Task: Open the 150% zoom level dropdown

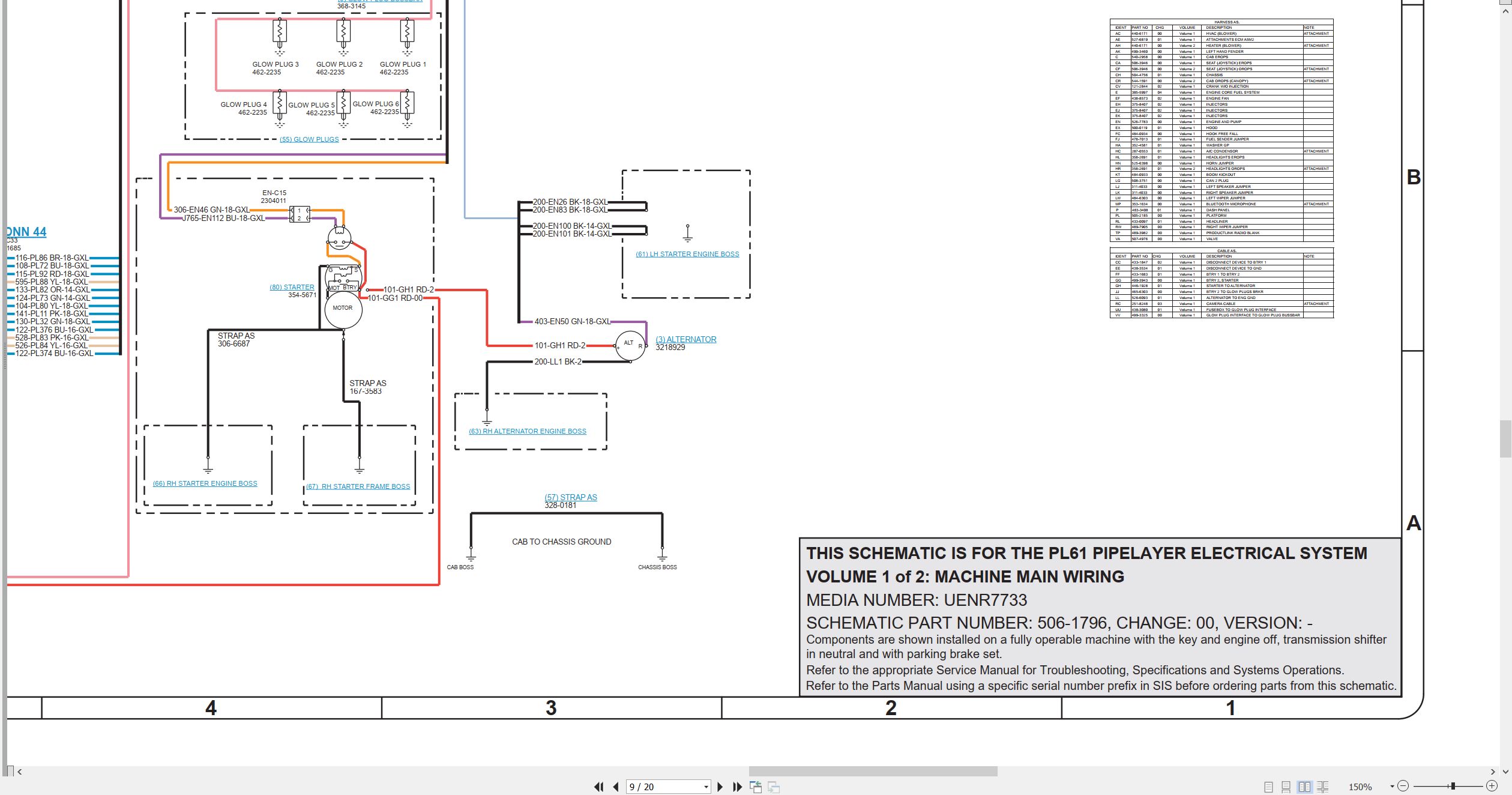Action: 1391,787
